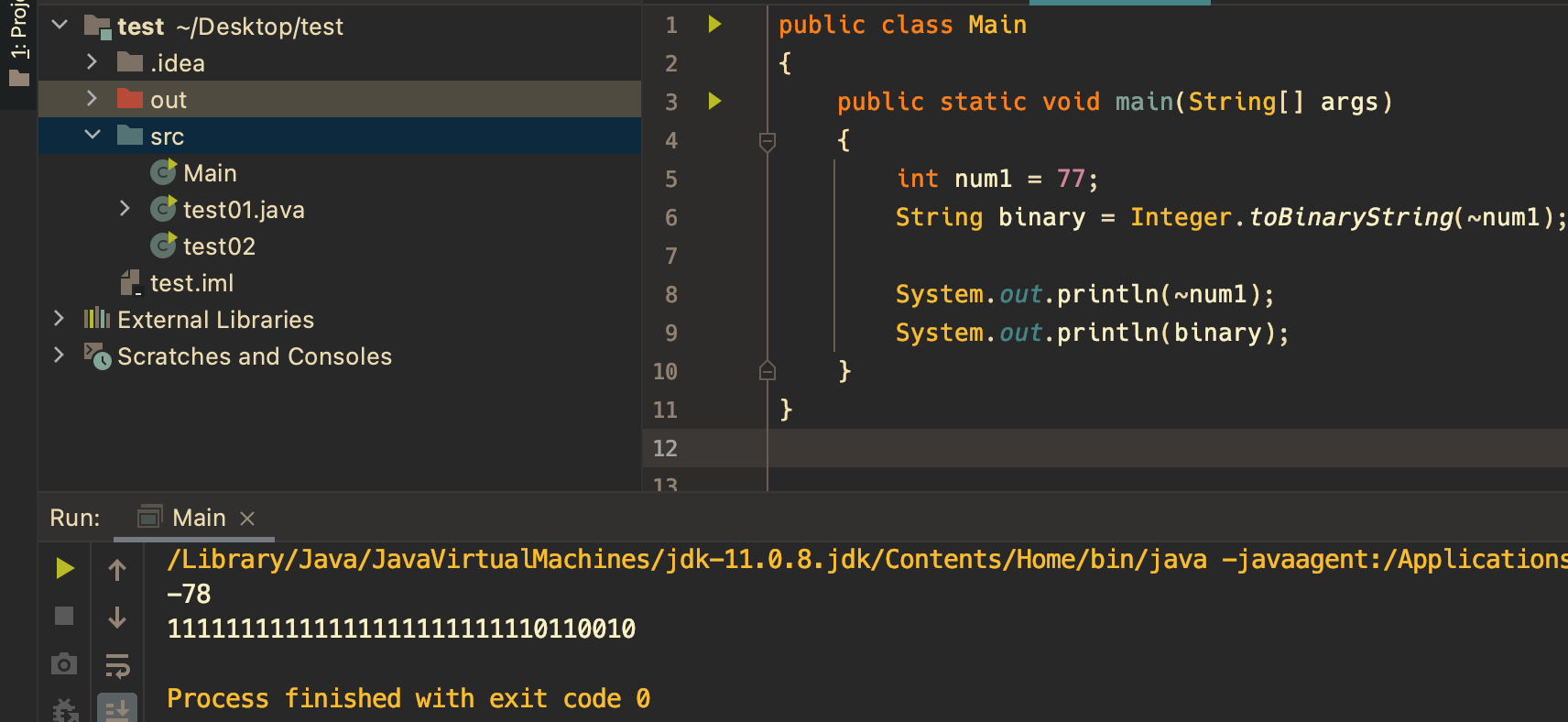
Task: Place the cursor on 'int num1 = 77;' line
Action: [996, 179]
